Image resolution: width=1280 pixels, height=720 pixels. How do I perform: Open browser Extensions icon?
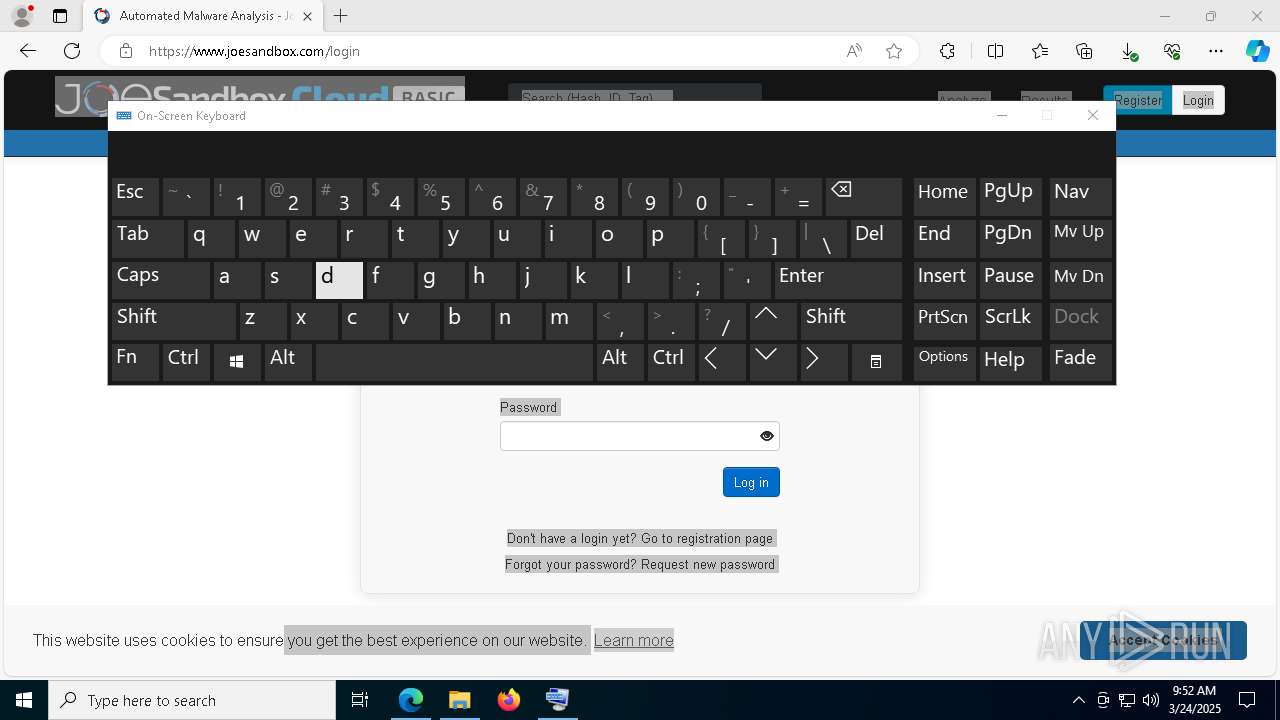(x=947, y=51)
